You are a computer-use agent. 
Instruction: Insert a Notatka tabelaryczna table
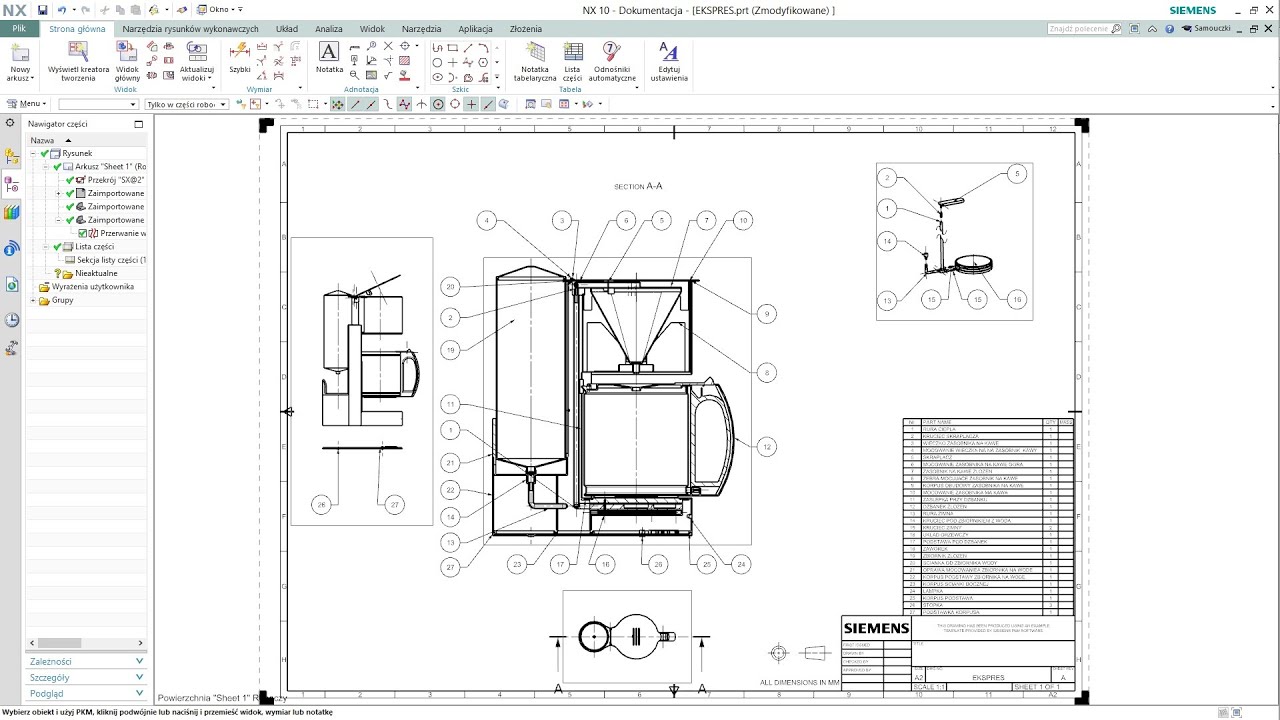[535, 51]
